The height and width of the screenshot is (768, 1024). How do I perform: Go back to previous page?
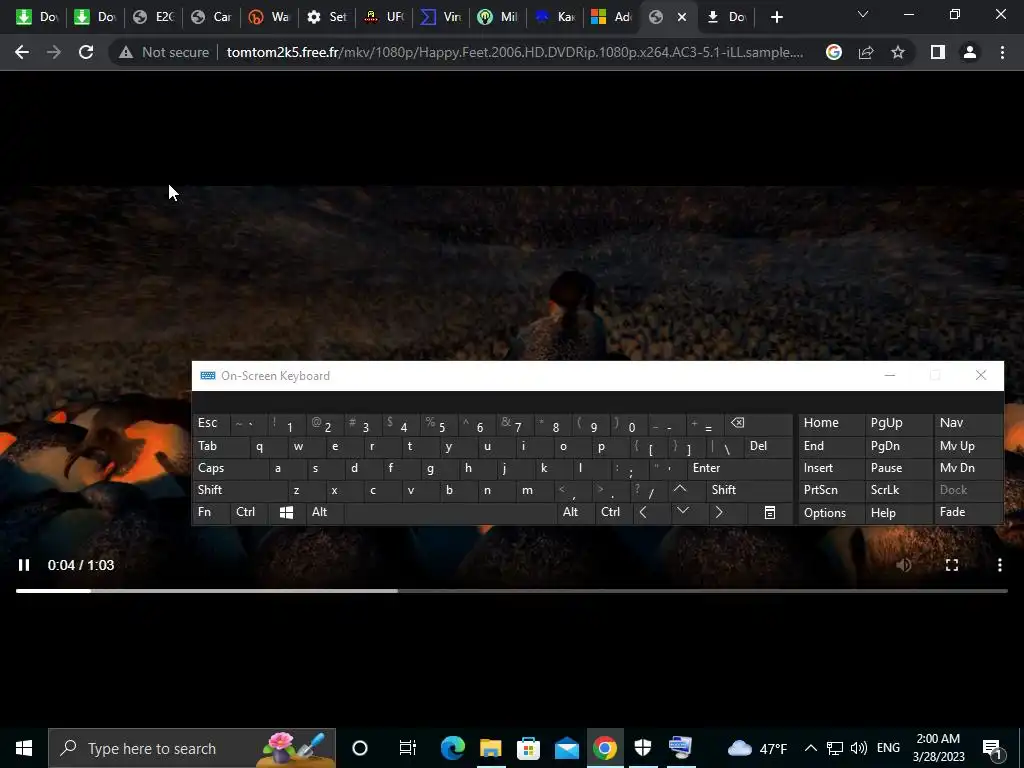coord(22,52)
